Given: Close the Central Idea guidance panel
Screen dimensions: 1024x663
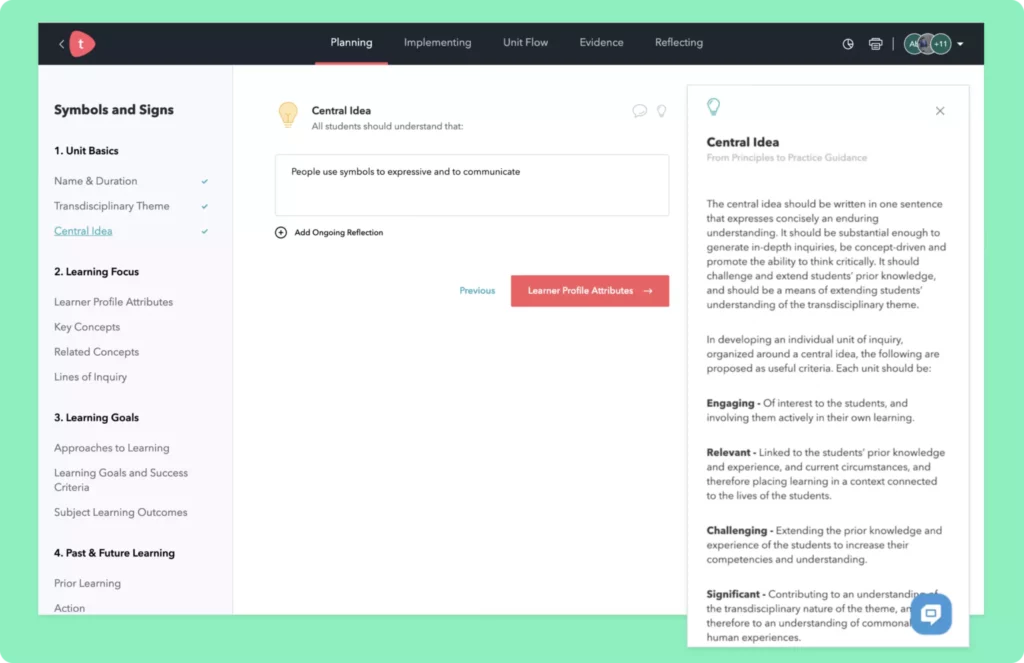Looking at the screenshot, I should tap(940, 111).
